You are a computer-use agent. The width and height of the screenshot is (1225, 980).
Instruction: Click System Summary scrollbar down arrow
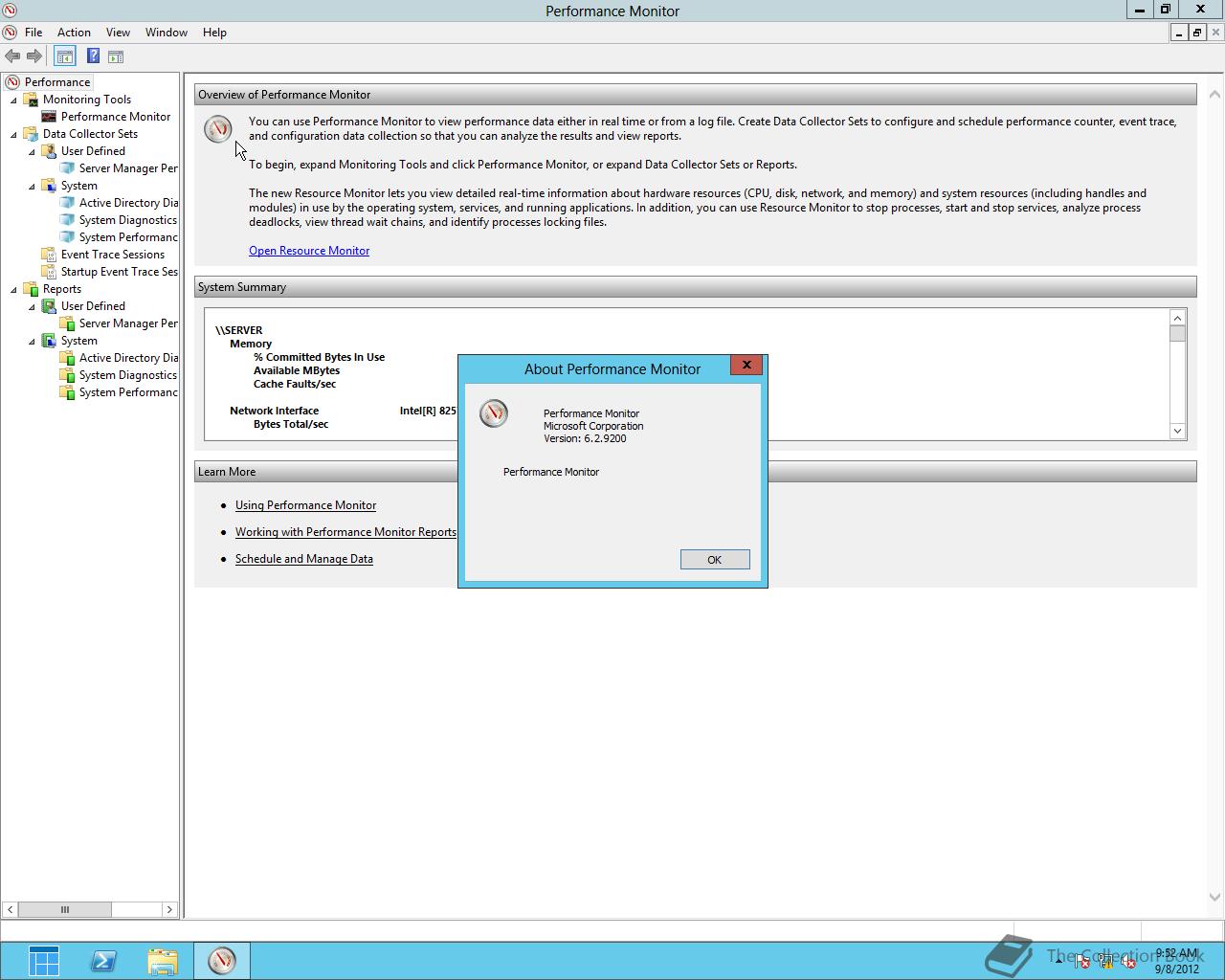point(1178,431)
